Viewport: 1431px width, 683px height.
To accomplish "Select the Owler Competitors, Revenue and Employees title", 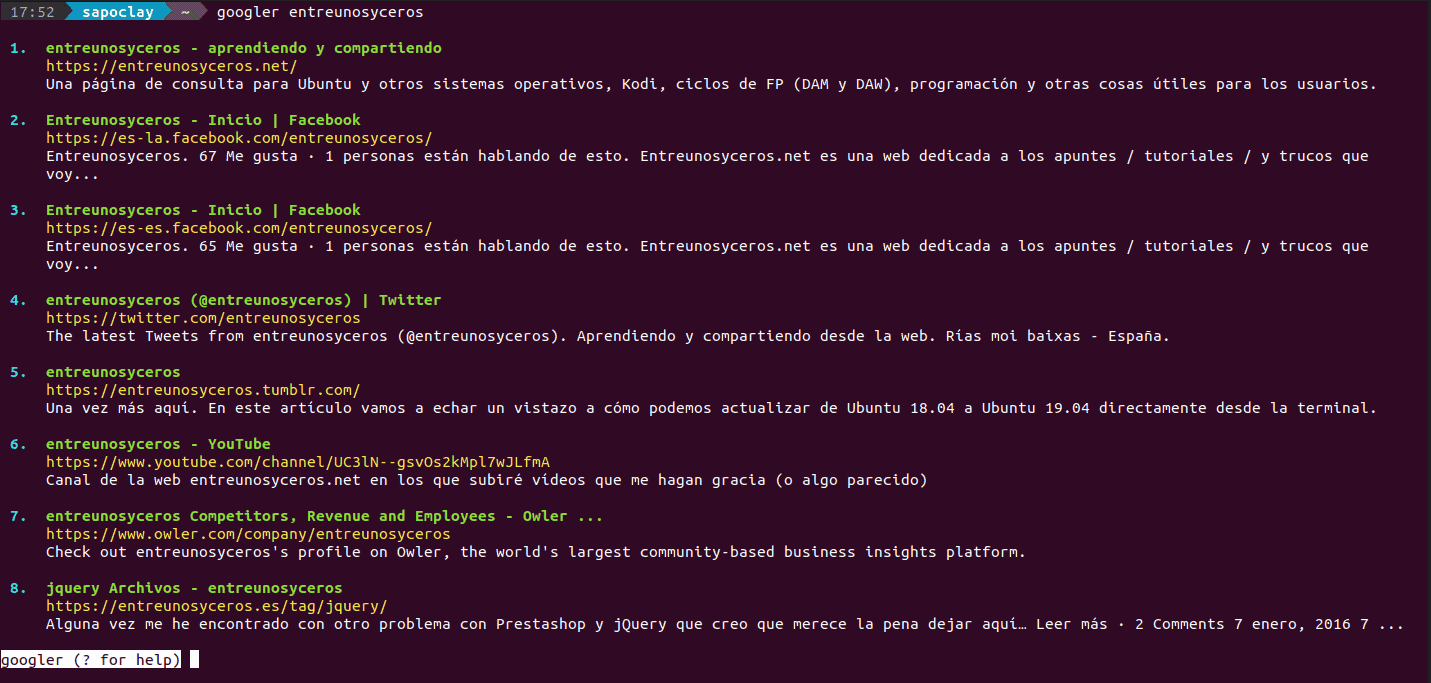I will (324, 516).
